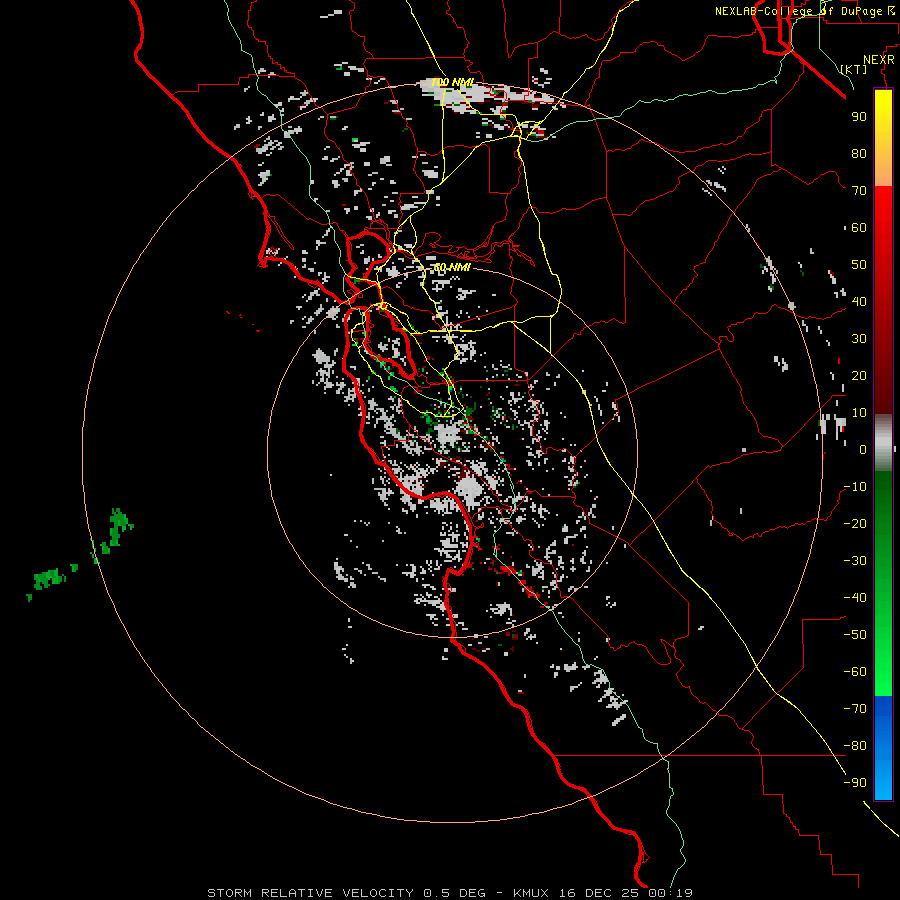Image resolution: width=900 pixels, height=900 pixels.
Task: Click the -20 value on velocity scale
Action: click(855, 523)
